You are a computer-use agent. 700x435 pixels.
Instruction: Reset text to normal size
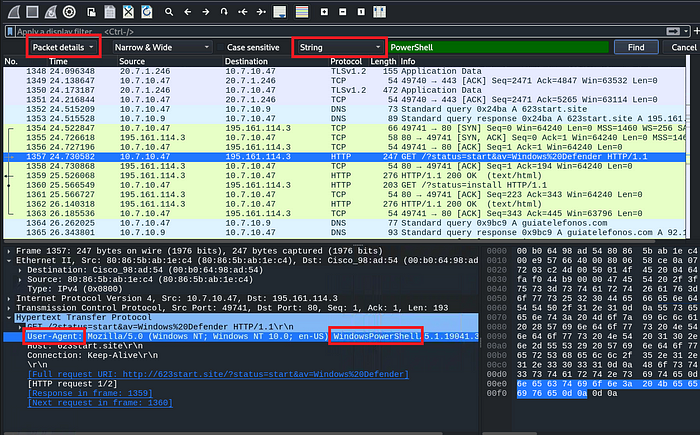coord(361,12)
